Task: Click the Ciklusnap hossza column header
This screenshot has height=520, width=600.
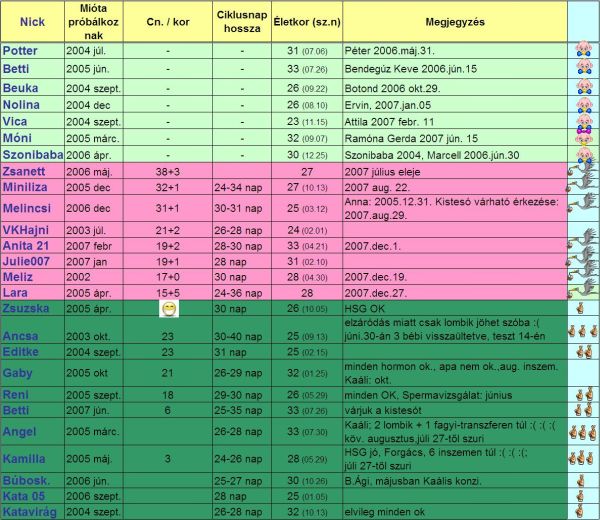Action: [x=240, y=21]
